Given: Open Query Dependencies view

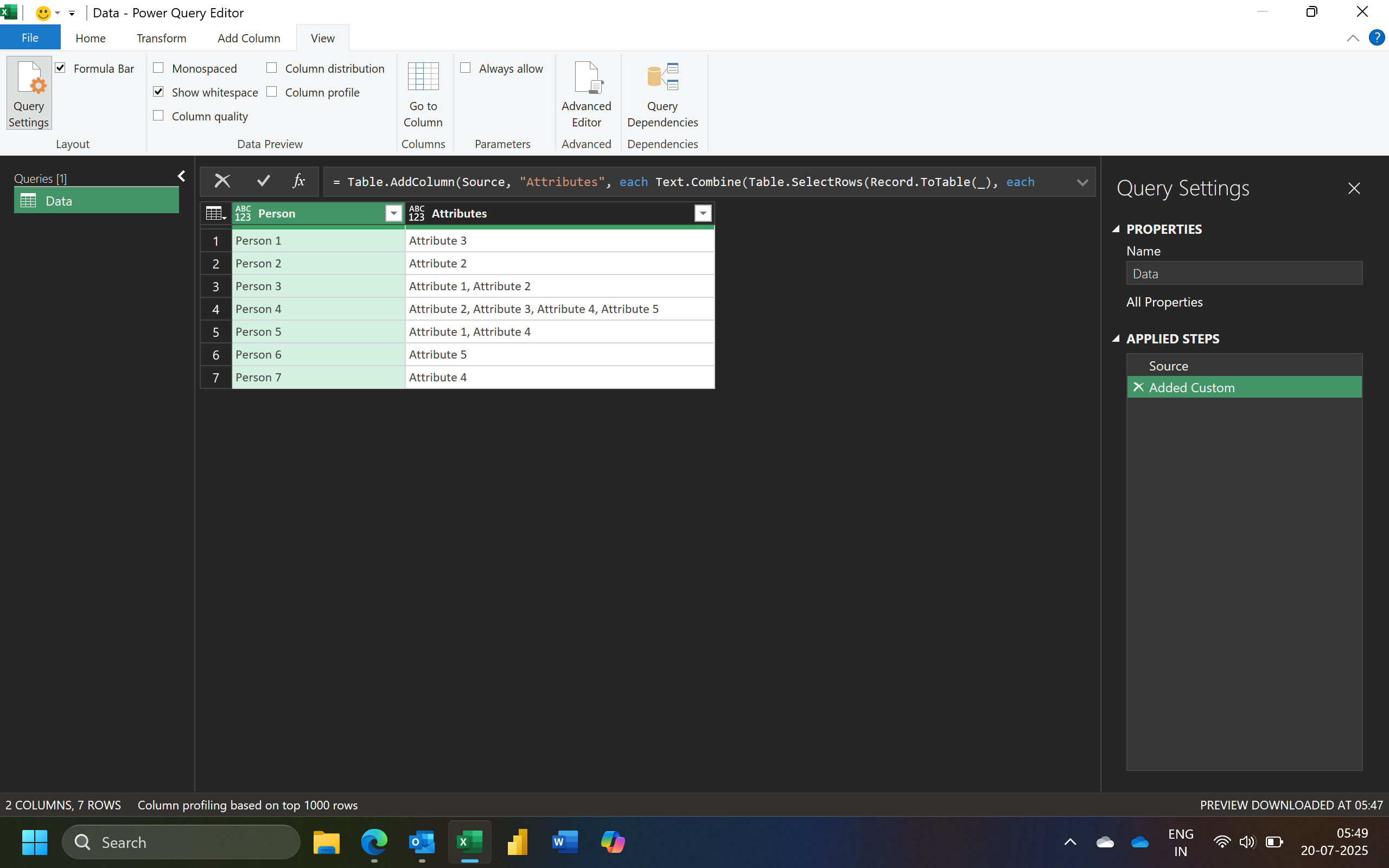Looking at the screenshot, I should pyautogui.click(x=662, y=93).
